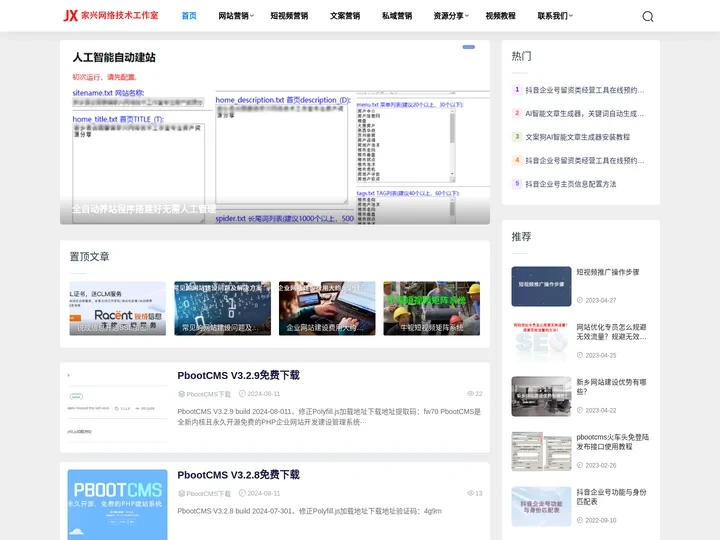720x540 pixels.
Task: Open 牛锟短视频矩阵系统 pinned thumbnail
Action: coord(432,308)
